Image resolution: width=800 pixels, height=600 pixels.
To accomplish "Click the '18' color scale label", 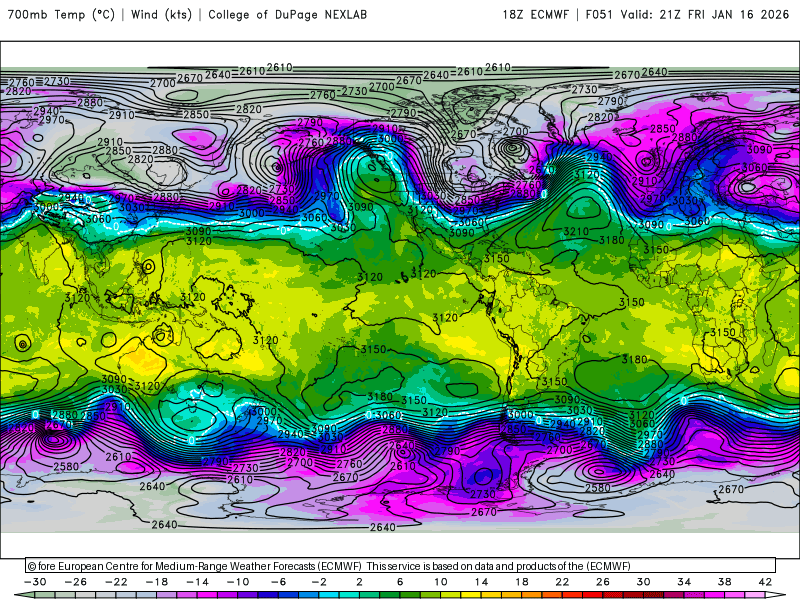I will (x=521, y=582).
